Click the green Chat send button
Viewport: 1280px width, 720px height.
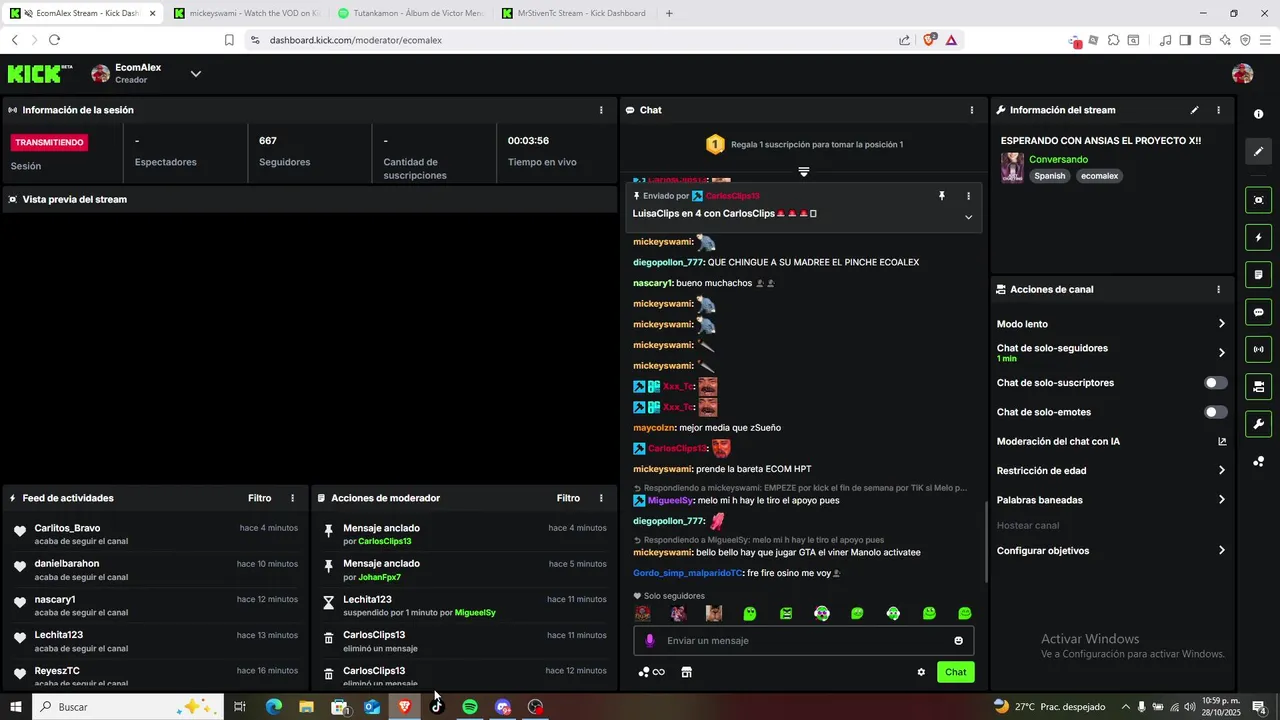coord(956,672)
